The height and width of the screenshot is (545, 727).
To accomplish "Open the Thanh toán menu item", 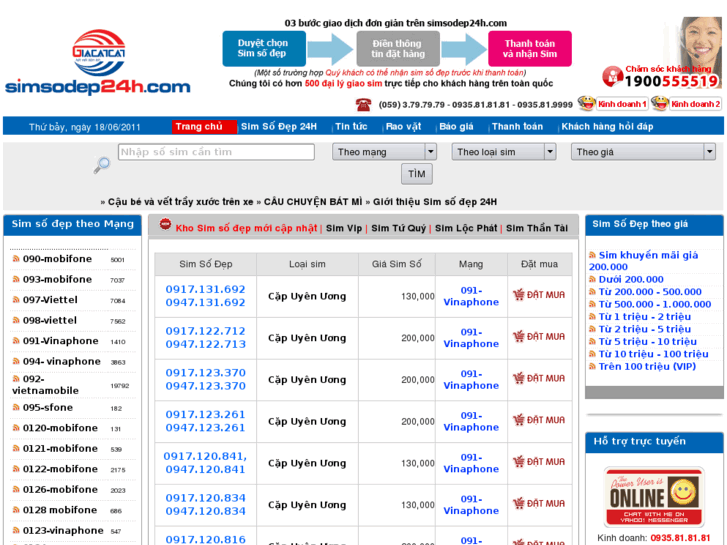I will (517, 127).
